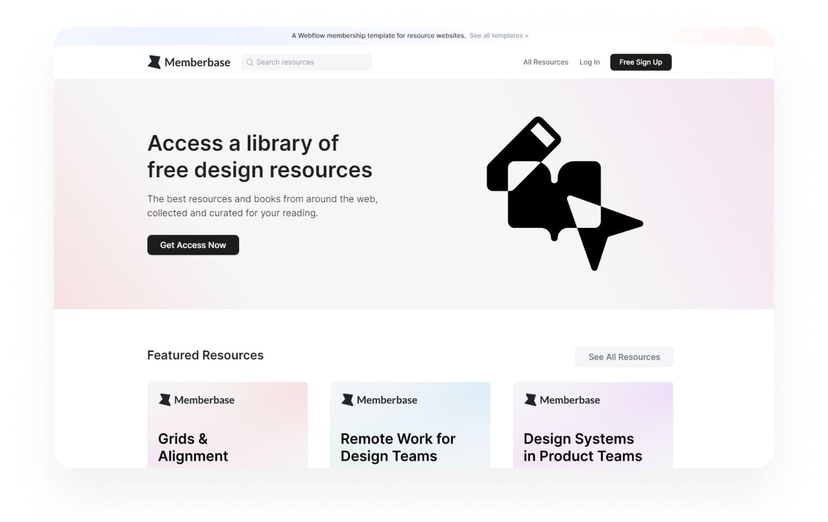The height and width of the screenshot is (522, 828).
Task: Click logo icon on Grids & Alignment card
Action: point(165,400)
